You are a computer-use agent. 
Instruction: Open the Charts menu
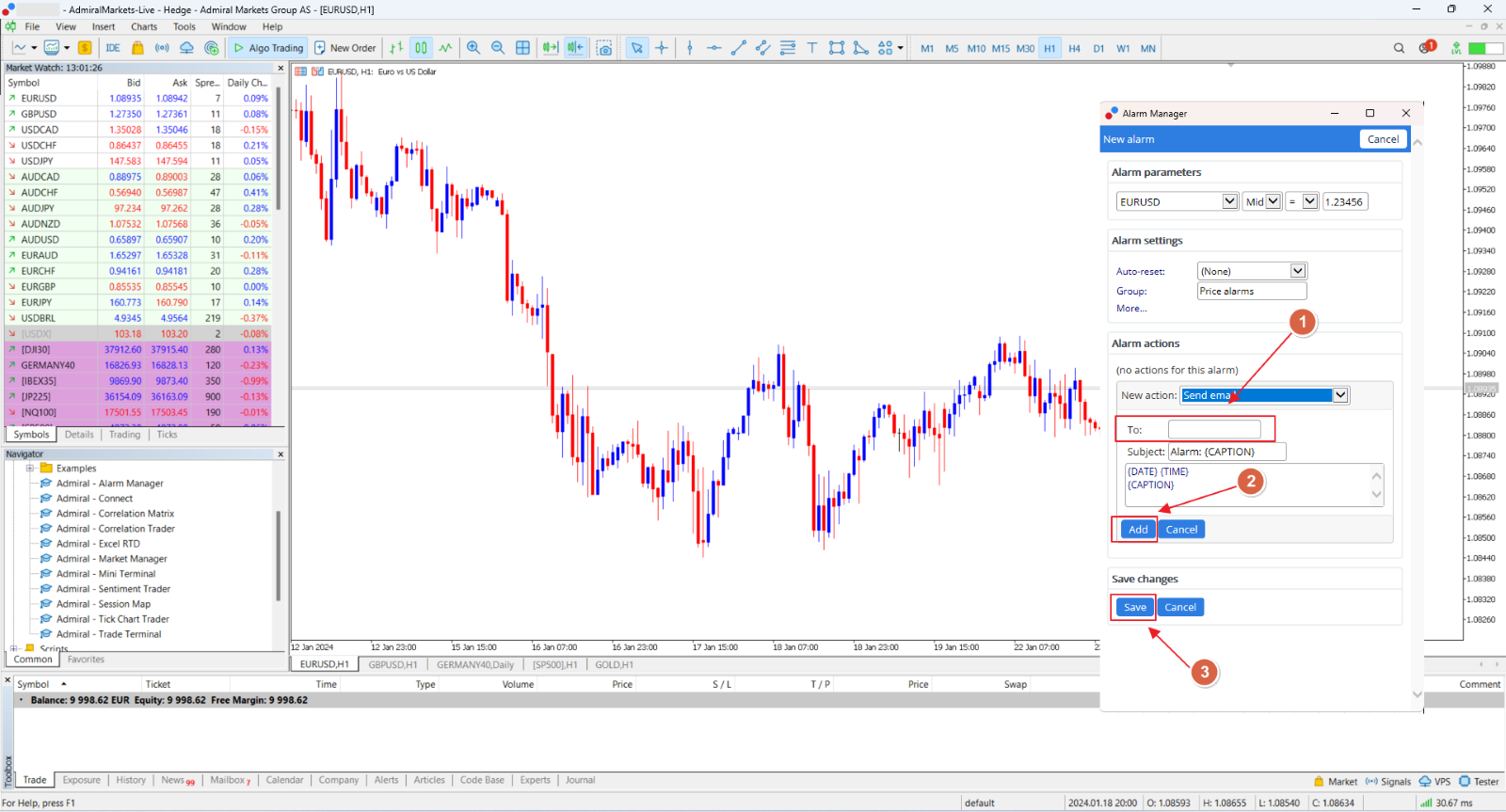144,26
